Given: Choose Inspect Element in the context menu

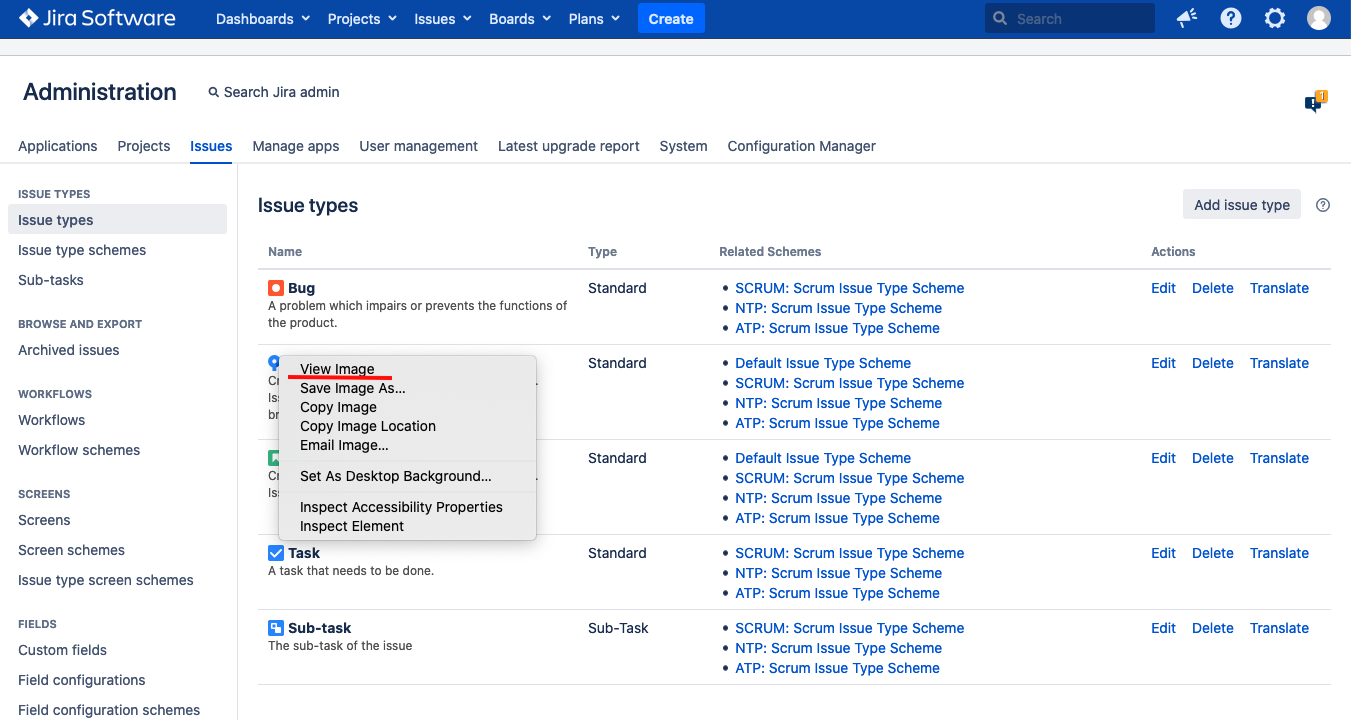Looking at the screenshot, I should point(408,526).
